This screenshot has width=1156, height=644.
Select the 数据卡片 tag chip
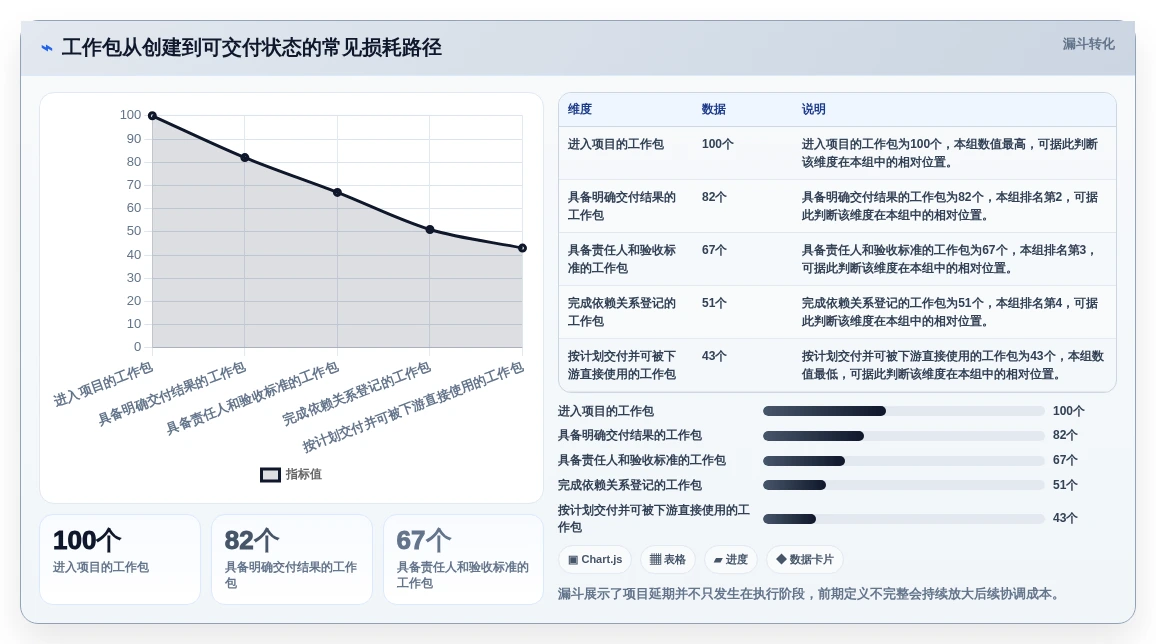pyautogui.click(x=804, y=559)
